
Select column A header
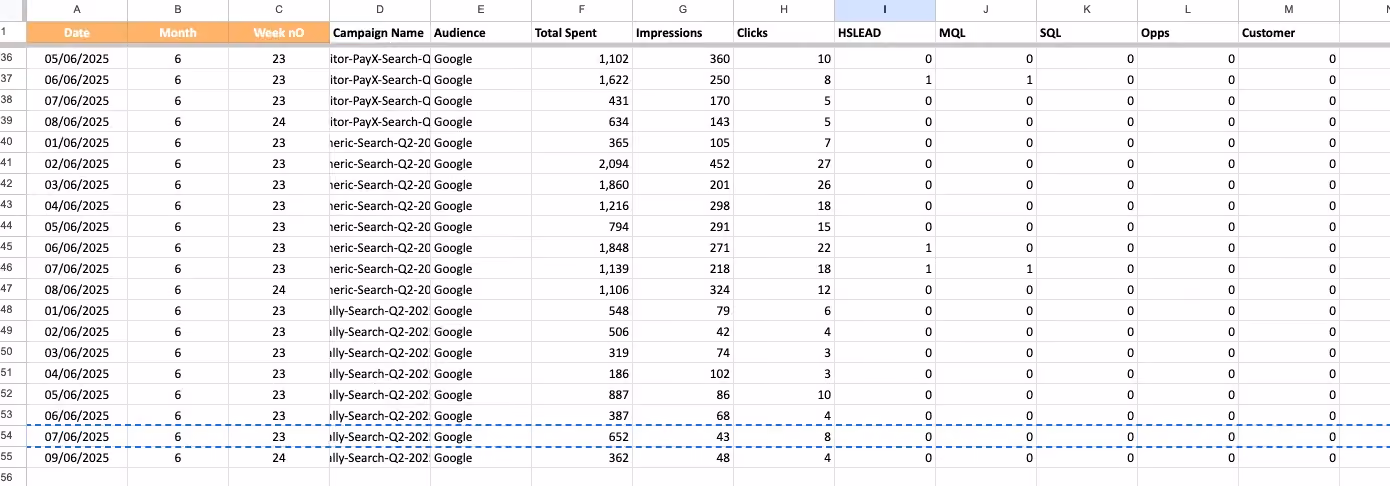77,10
